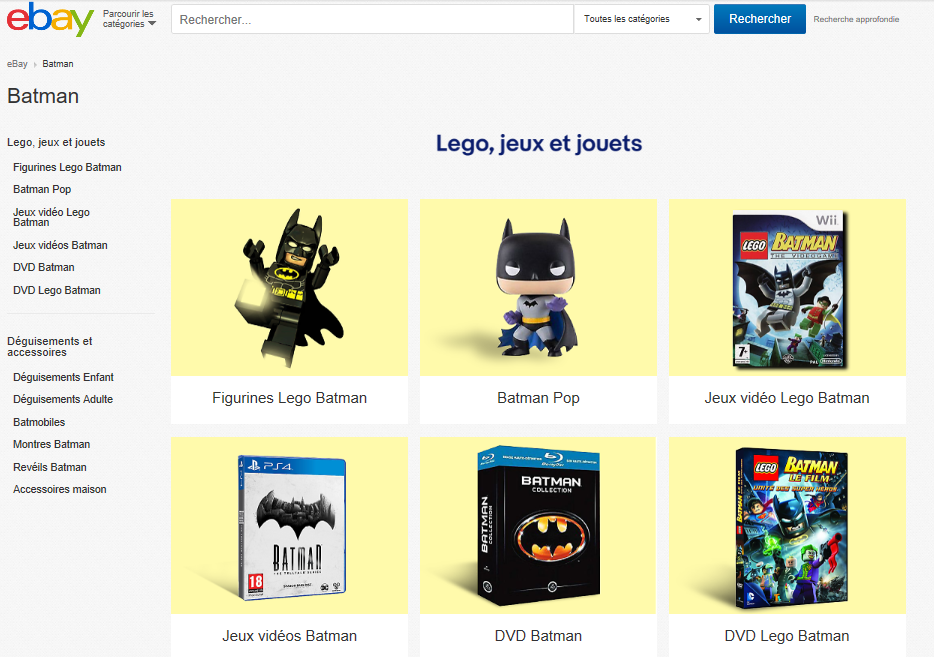Focus the Rechercher search field

coord(372,20)
